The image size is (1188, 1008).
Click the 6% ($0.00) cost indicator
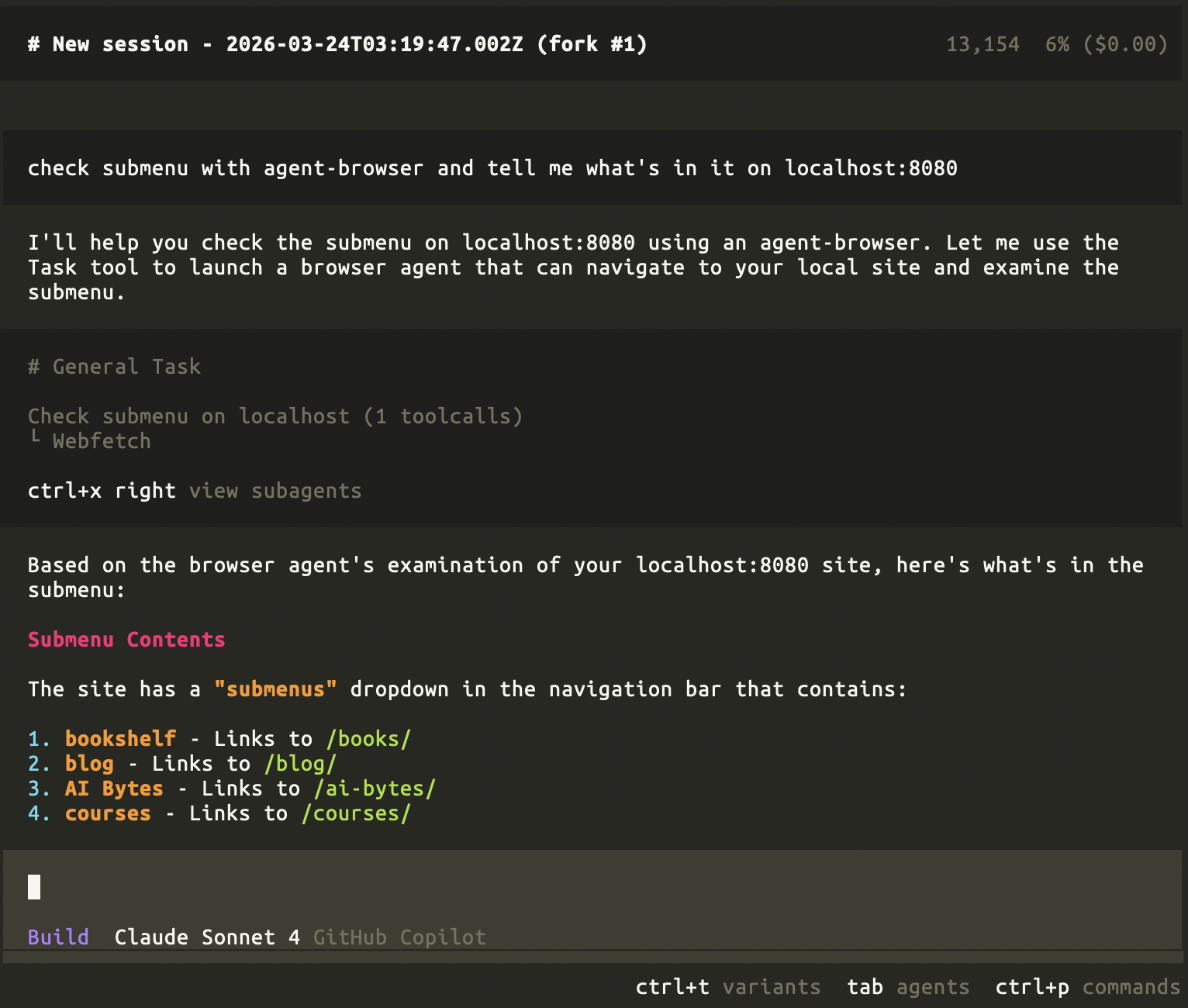[1106, 43]
